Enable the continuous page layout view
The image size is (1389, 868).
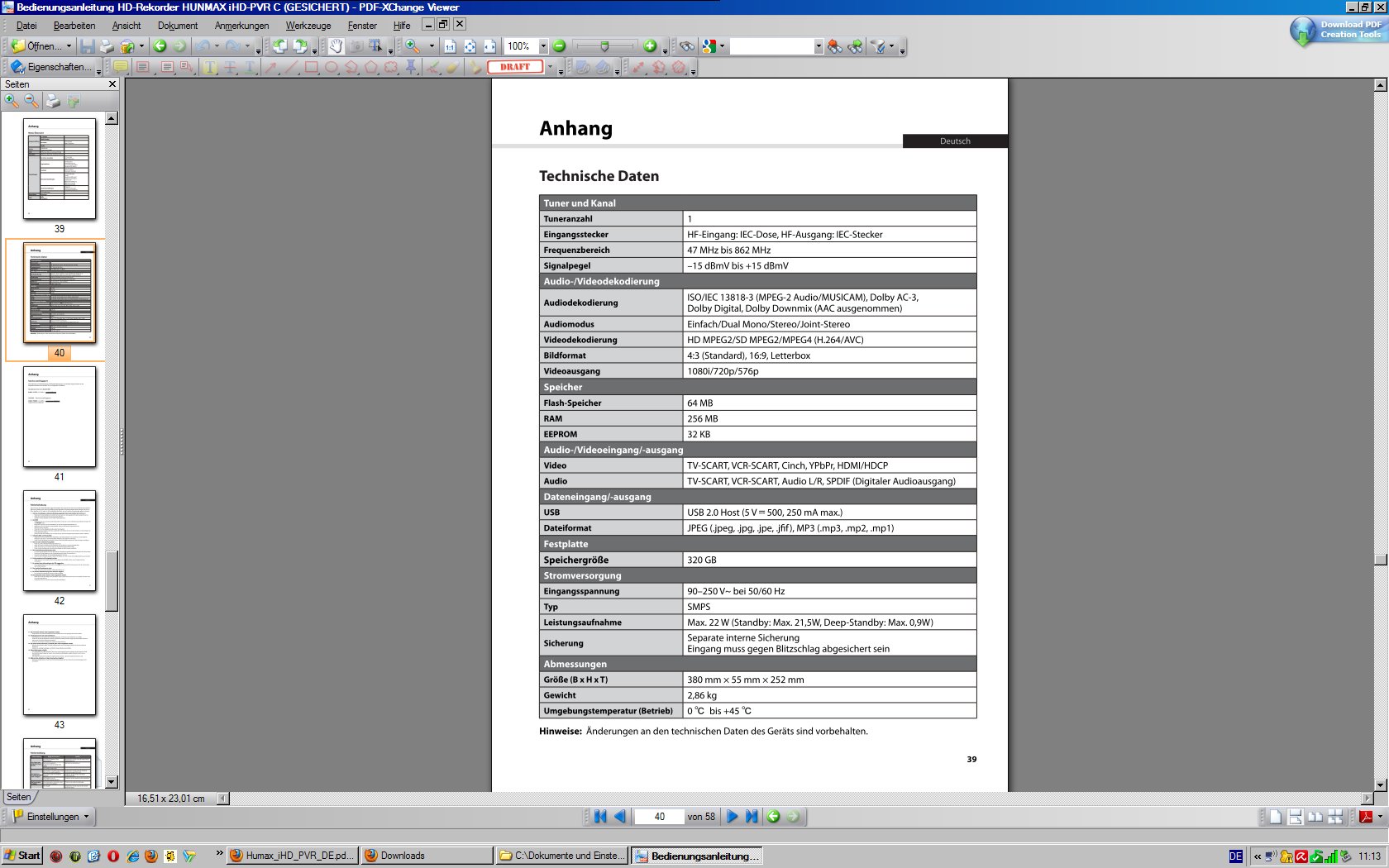click(x=1296, y=817)
